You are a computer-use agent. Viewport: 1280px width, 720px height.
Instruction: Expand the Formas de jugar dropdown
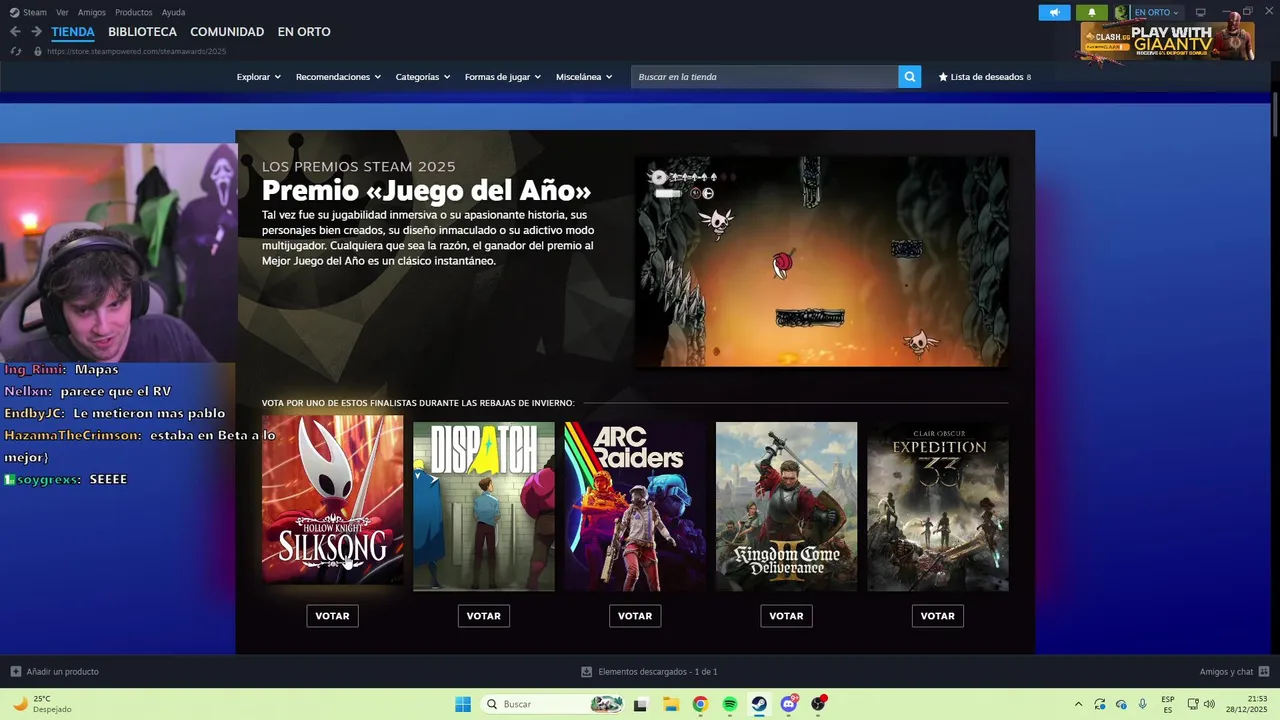[503, 77]
